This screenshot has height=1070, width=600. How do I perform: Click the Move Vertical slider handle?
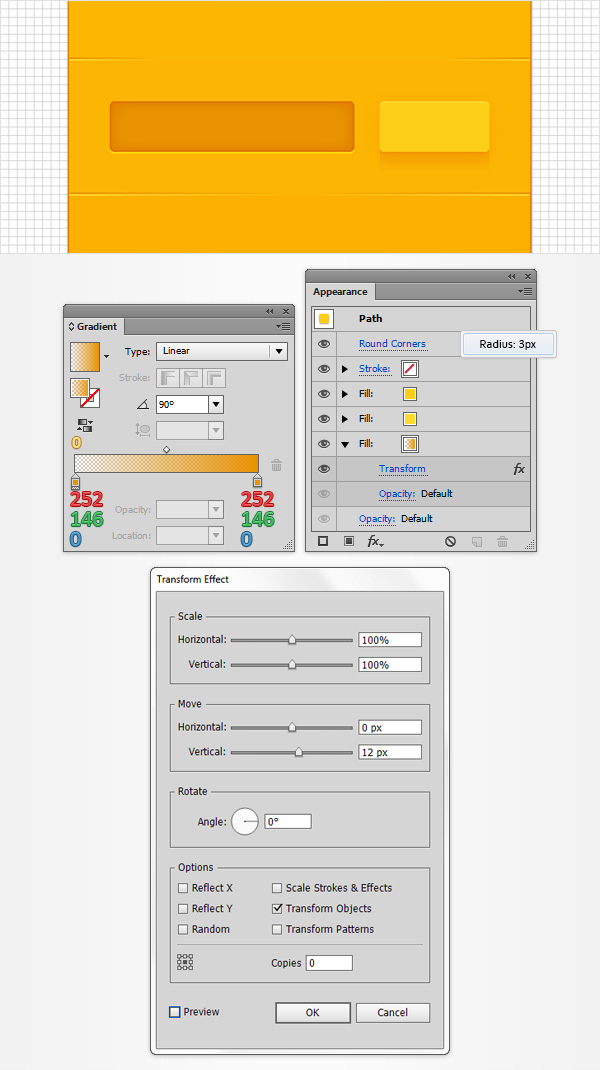click(x=298, y=752)
